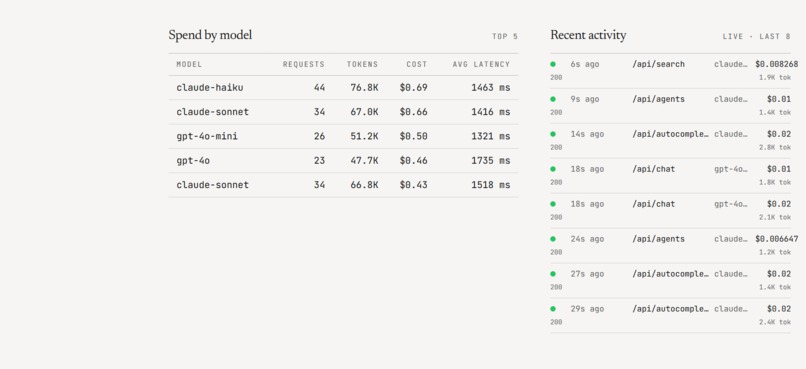Open /api/autocomple… entry from 29s ago
The image size is (806, 369).
(670, 315)
